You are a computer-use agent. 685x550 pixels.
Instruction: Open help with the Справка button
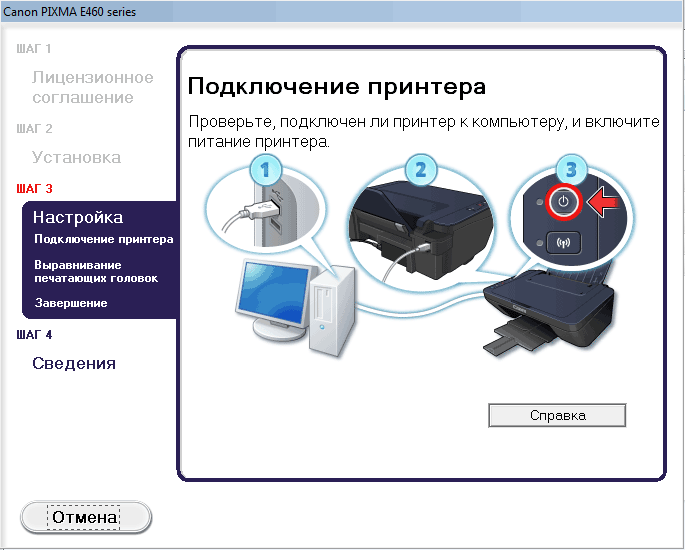point(557,415)
